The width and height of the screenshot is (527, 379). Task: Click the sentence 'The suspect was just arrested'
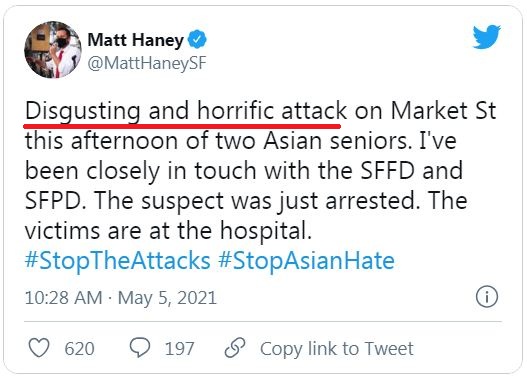click(x=256, y=201)
